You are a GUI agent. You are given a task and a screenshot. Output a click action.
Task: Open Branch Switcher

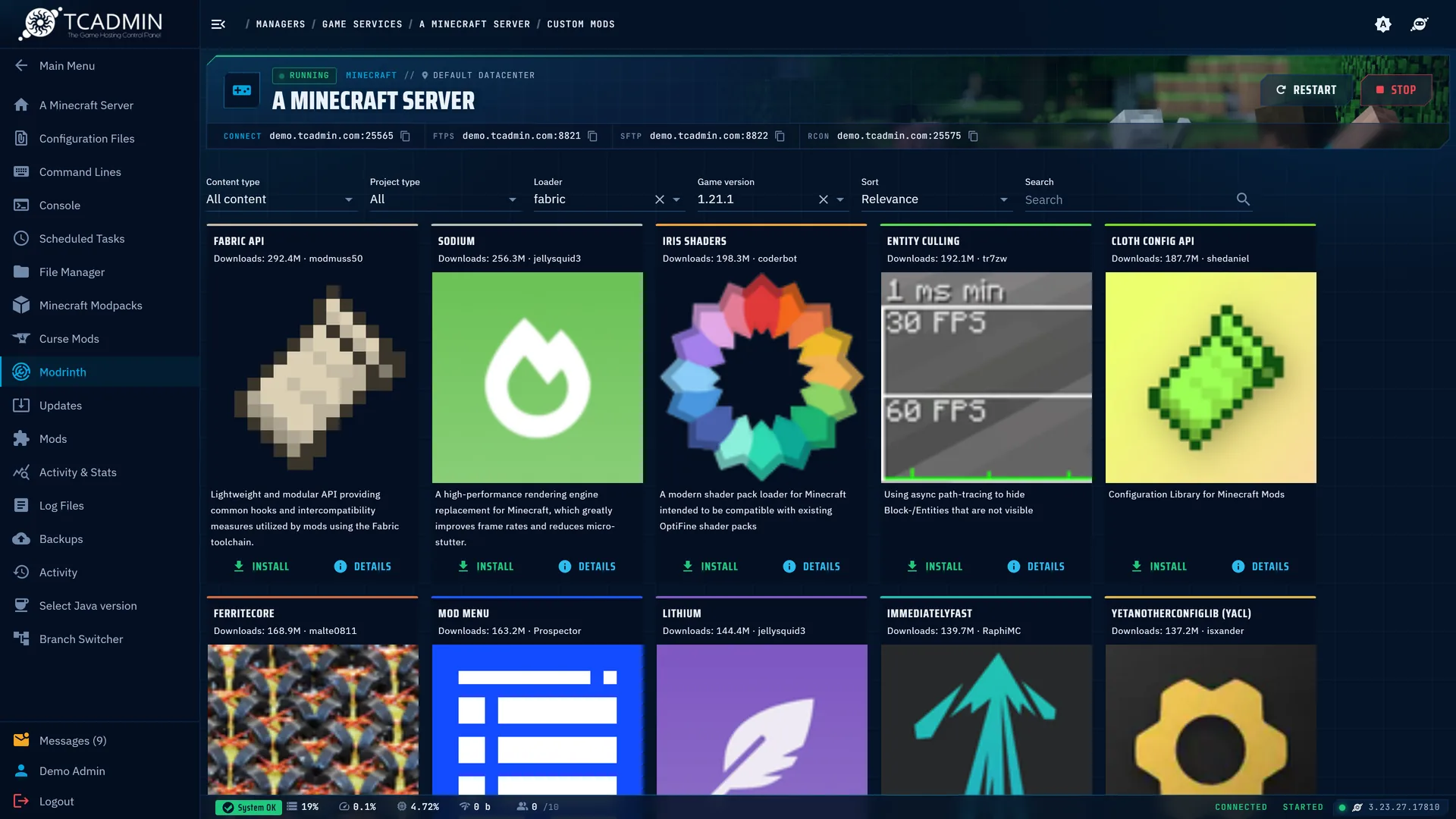(99, 639)
